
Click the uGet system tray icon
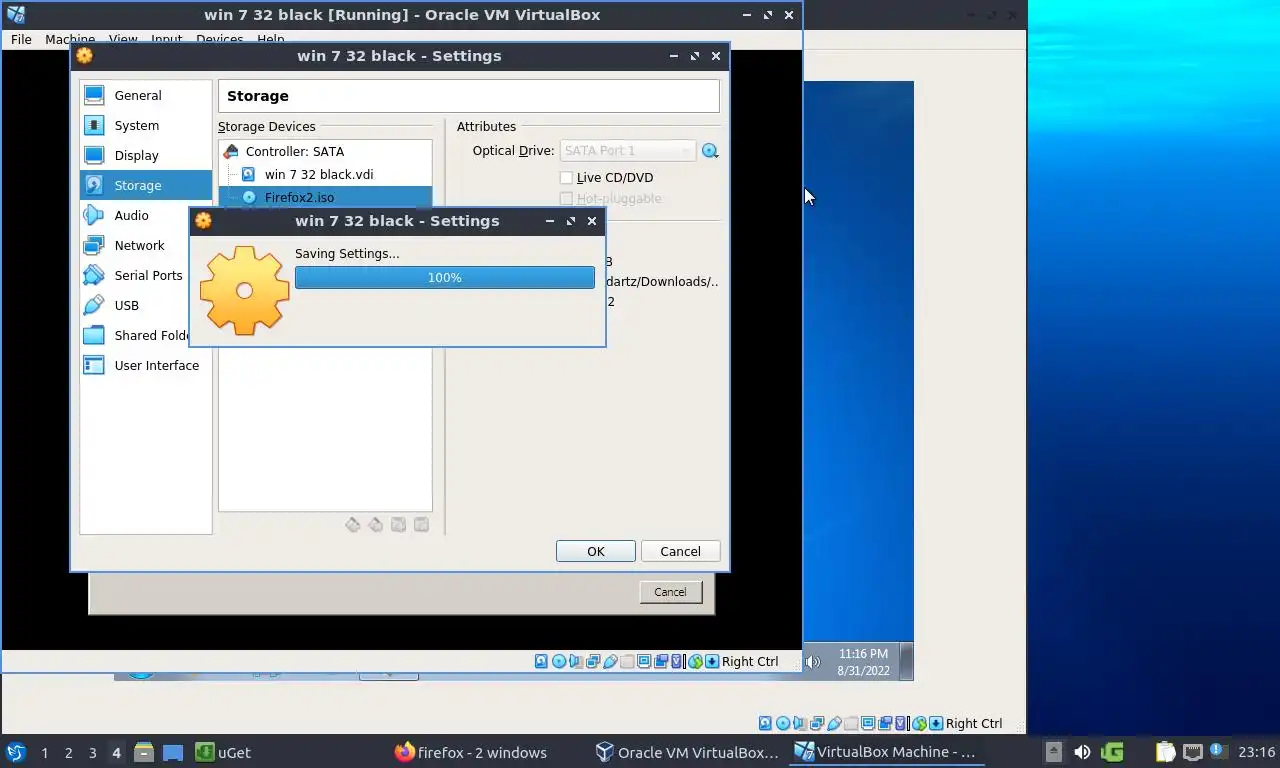coord(1112,752)
